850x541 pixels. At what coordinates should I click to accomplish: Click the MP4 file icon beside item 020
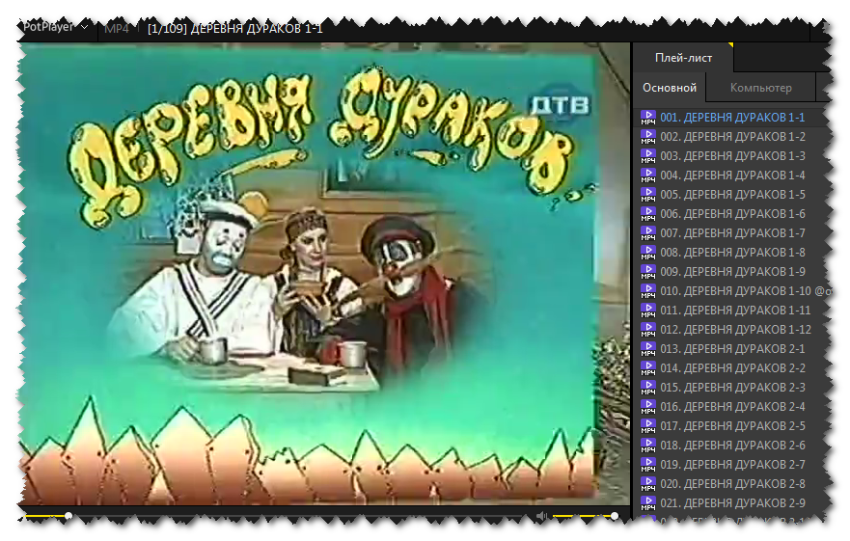click(x=648, y=484)
